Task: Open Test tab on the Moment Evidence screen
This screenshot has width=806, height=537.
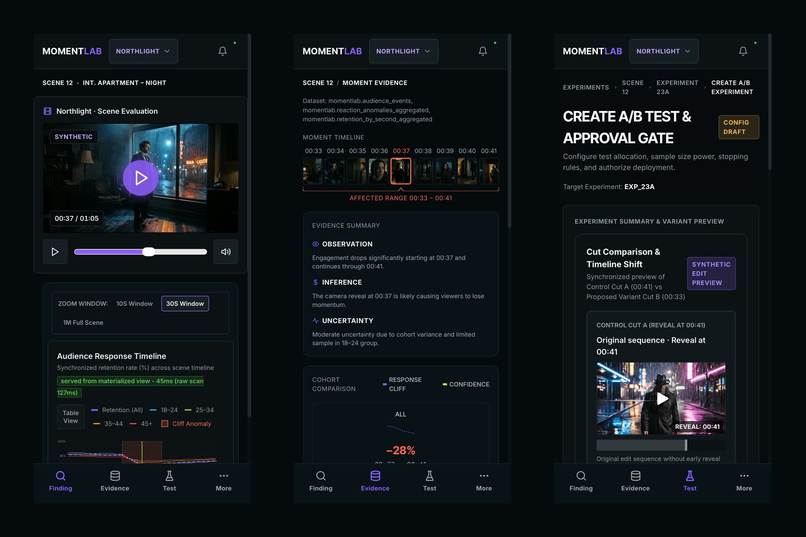Action: (429, 481)
